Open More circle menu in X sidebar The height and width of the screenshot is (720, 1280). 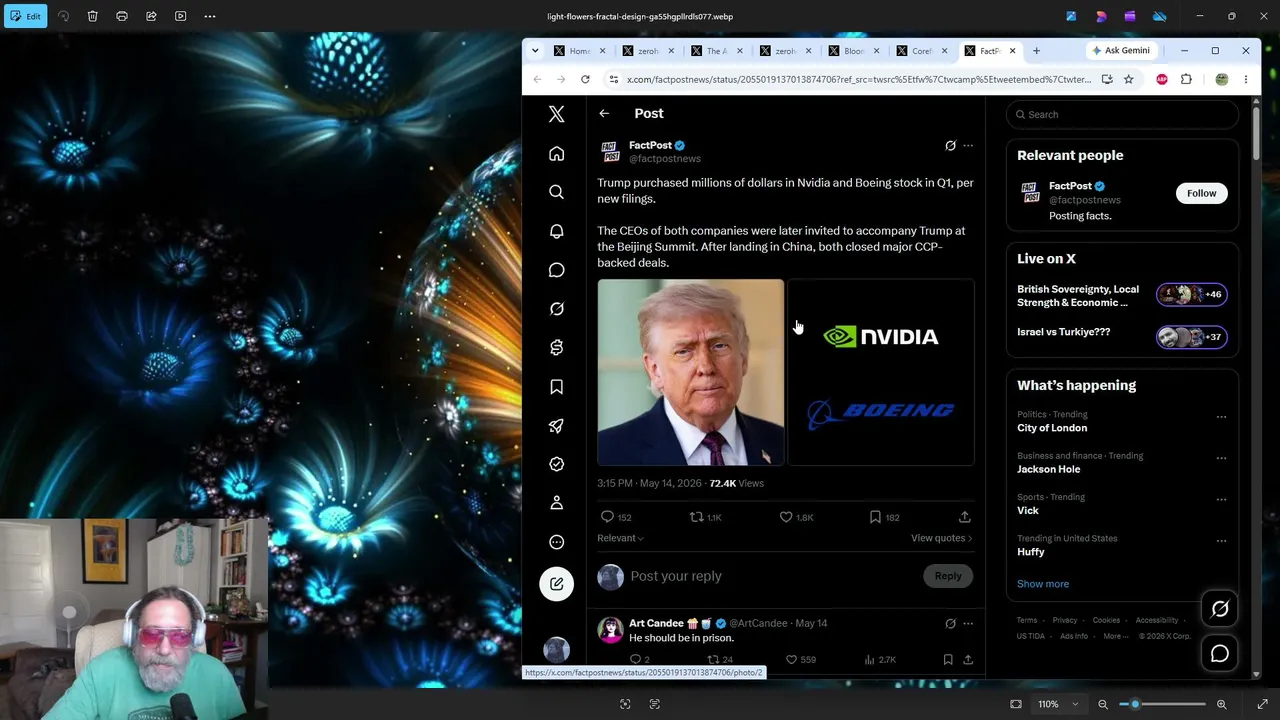pyautogui.click(x=557, y=542)
